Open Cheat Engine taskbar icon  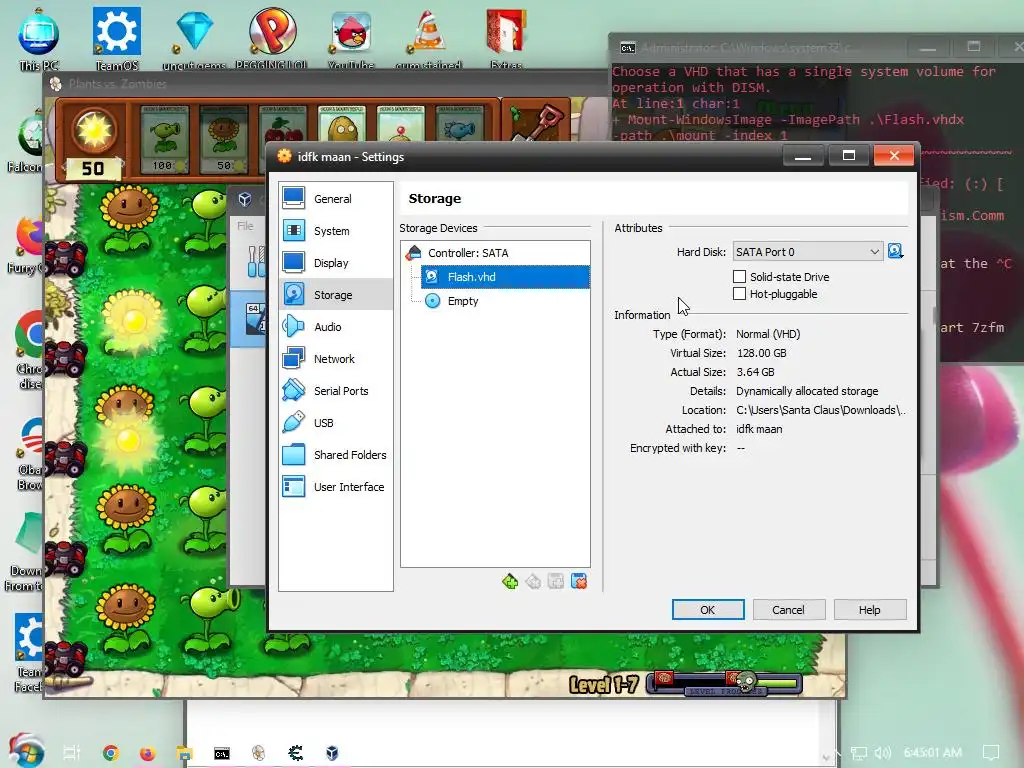coord(296,753)
